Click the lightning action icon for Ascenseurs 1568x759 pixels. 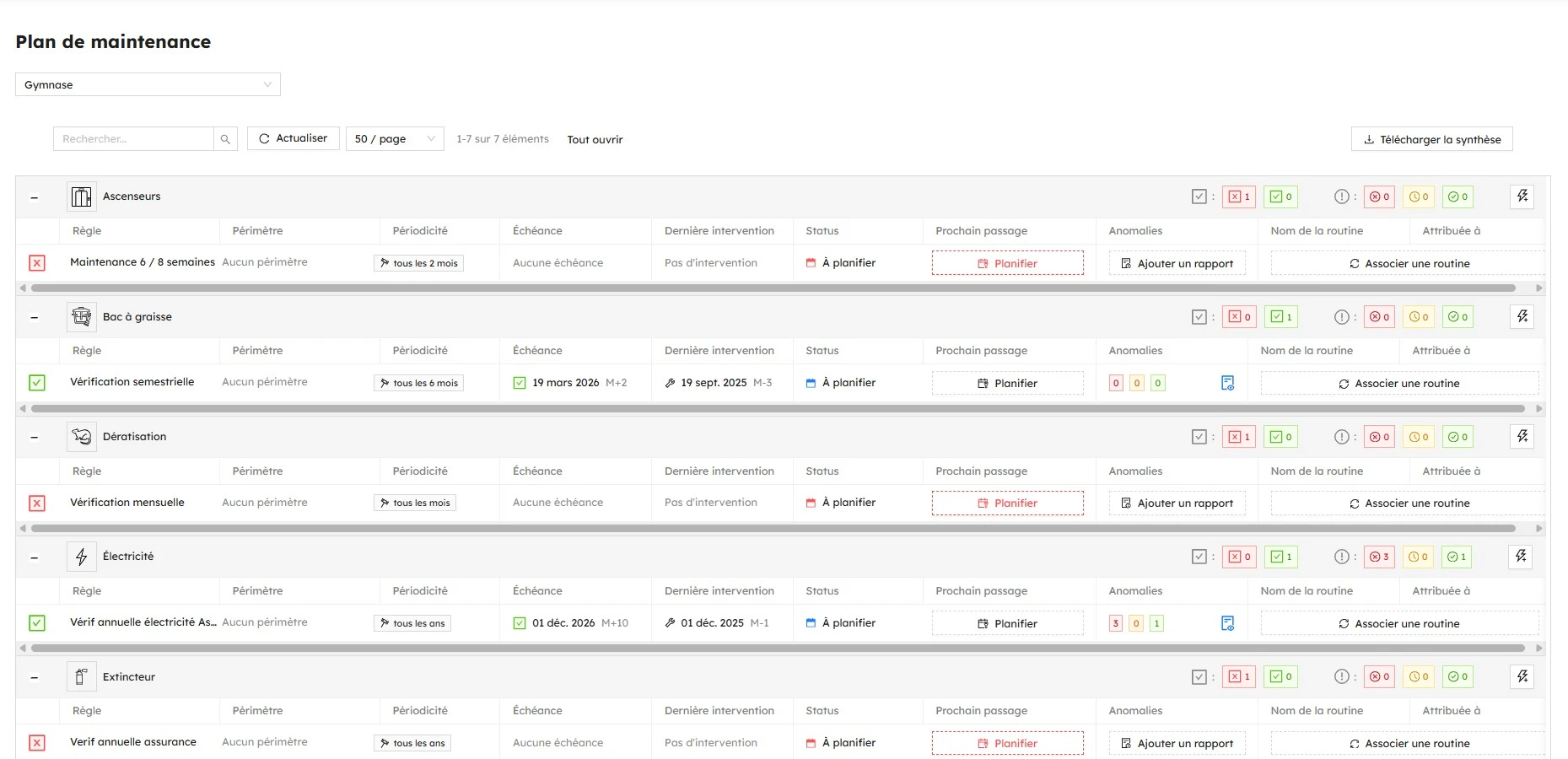click(x=1522, y=196)
